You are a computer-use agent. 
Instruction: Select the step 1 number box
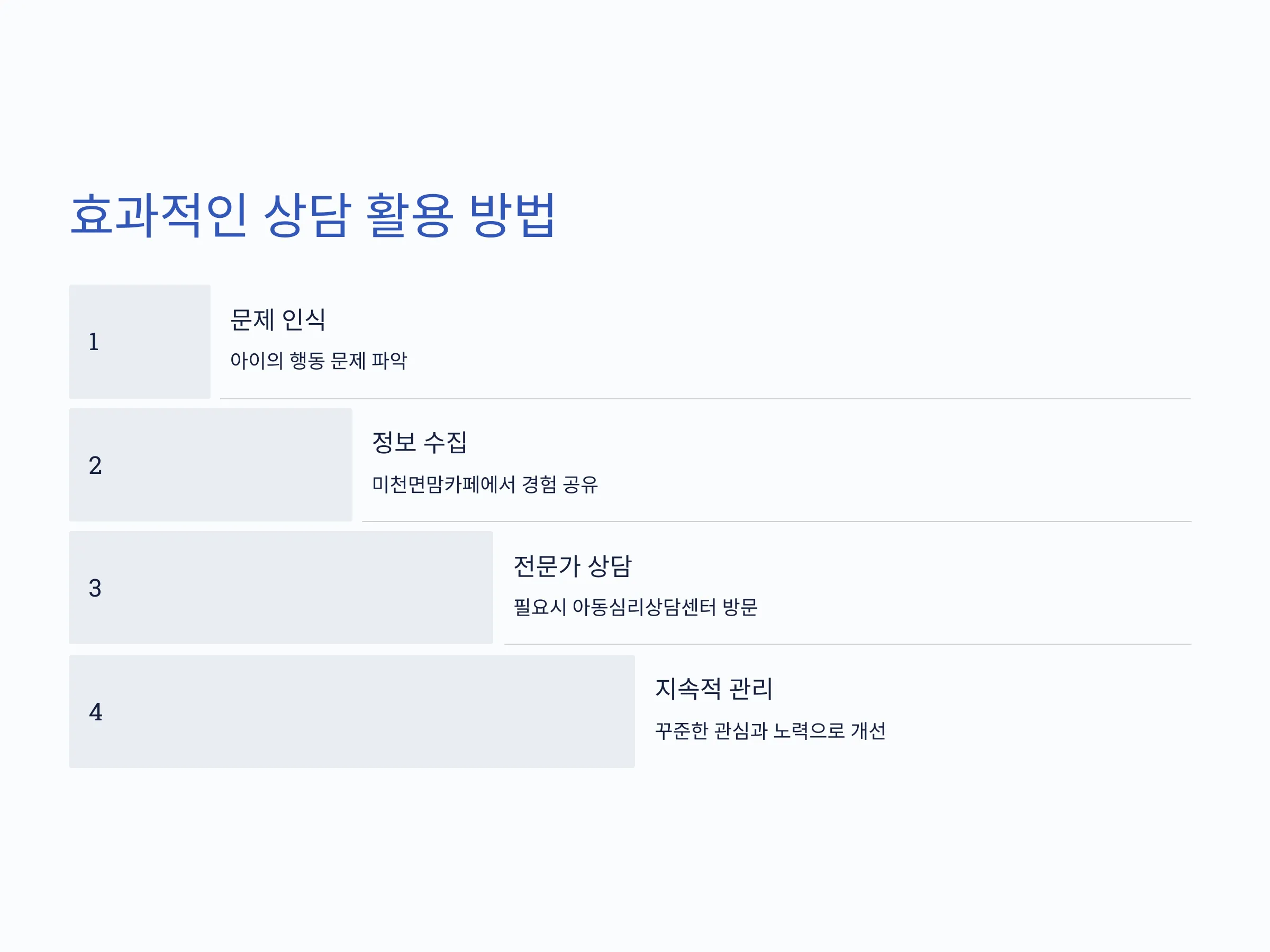(140, 342)
